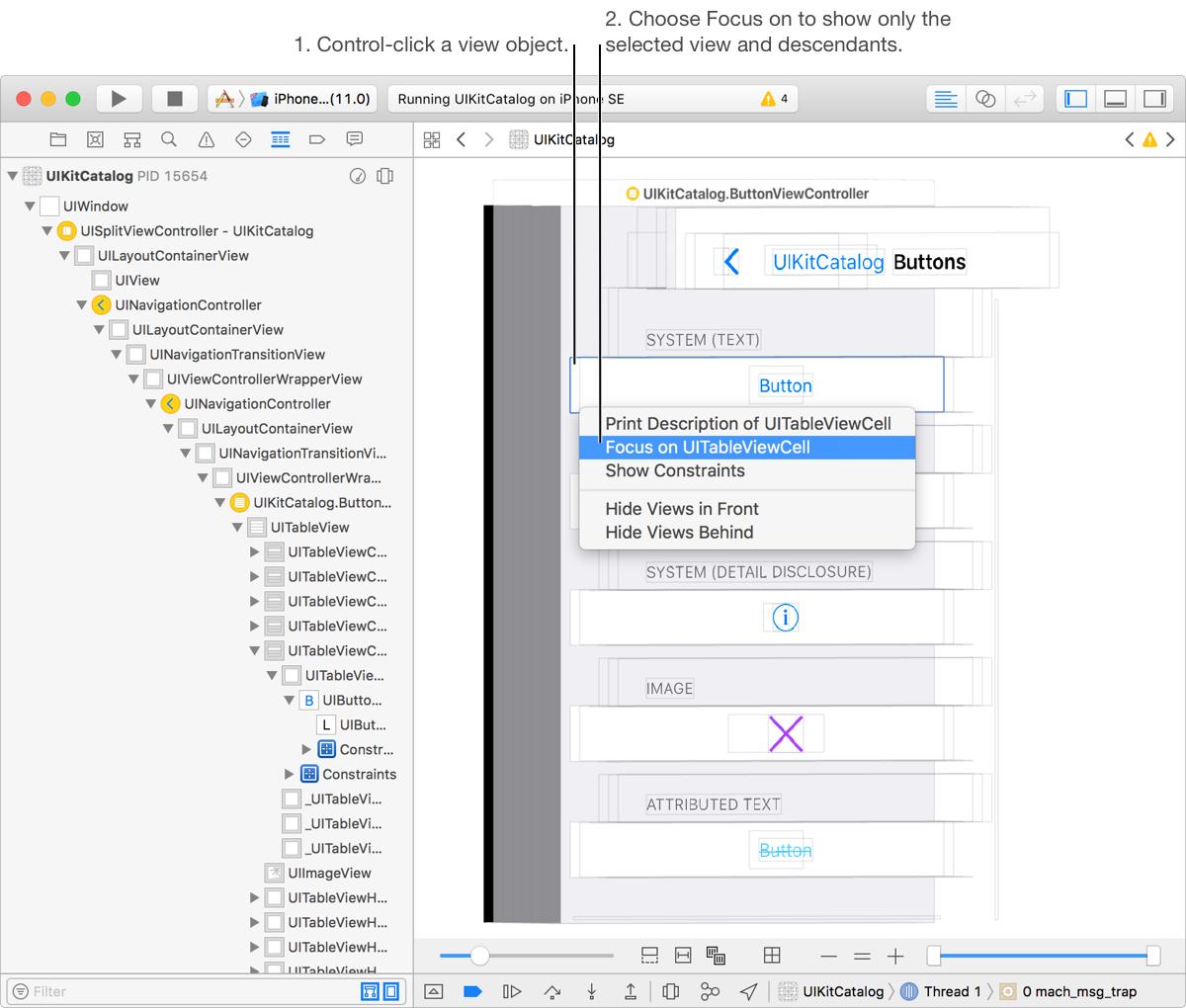Collapse the UITableView tree node
This screenshot has height=1008, width=1186.
coord(237,528)
